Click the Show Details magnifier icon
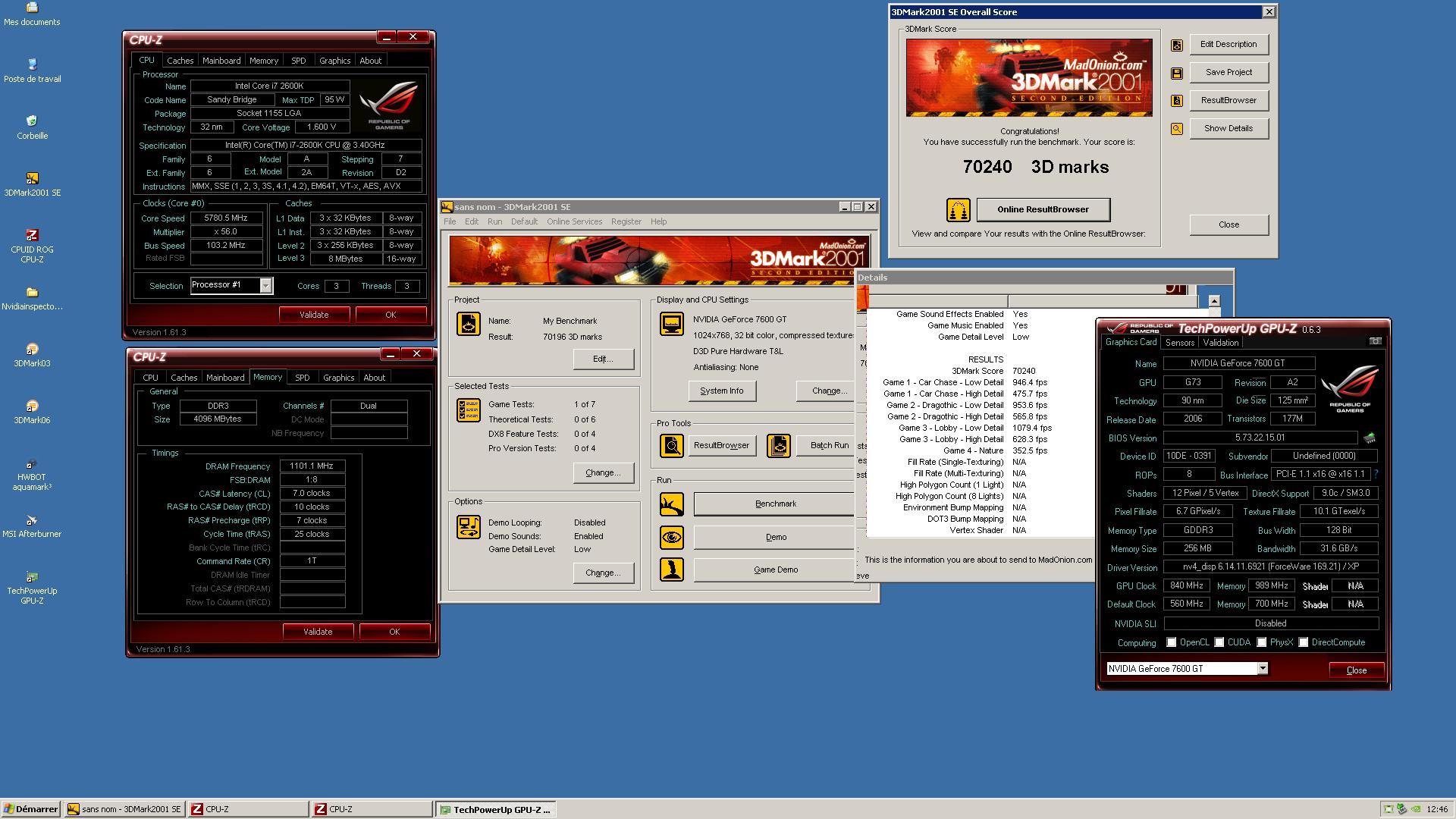The image size is (1456, 819). tap(1177, 129)
